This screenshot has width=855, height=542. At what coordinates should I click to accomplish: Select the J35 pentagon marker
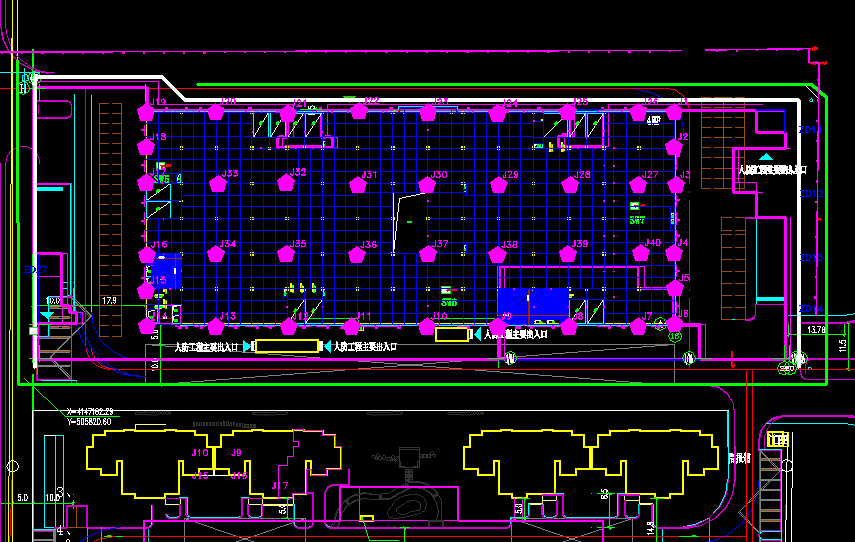point(287,254)
